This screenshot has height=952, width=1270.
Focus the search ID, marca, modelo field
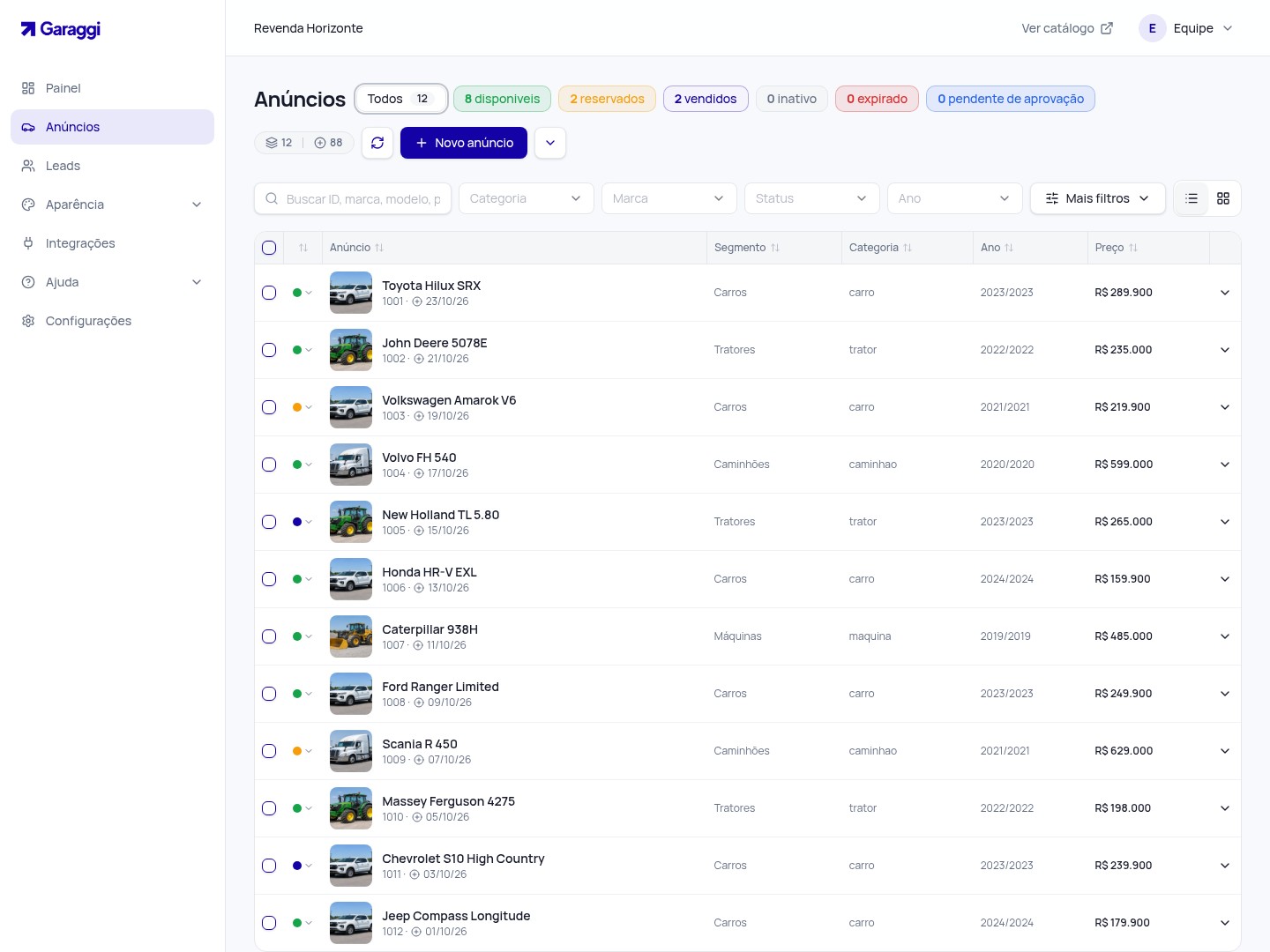[353, 198]
